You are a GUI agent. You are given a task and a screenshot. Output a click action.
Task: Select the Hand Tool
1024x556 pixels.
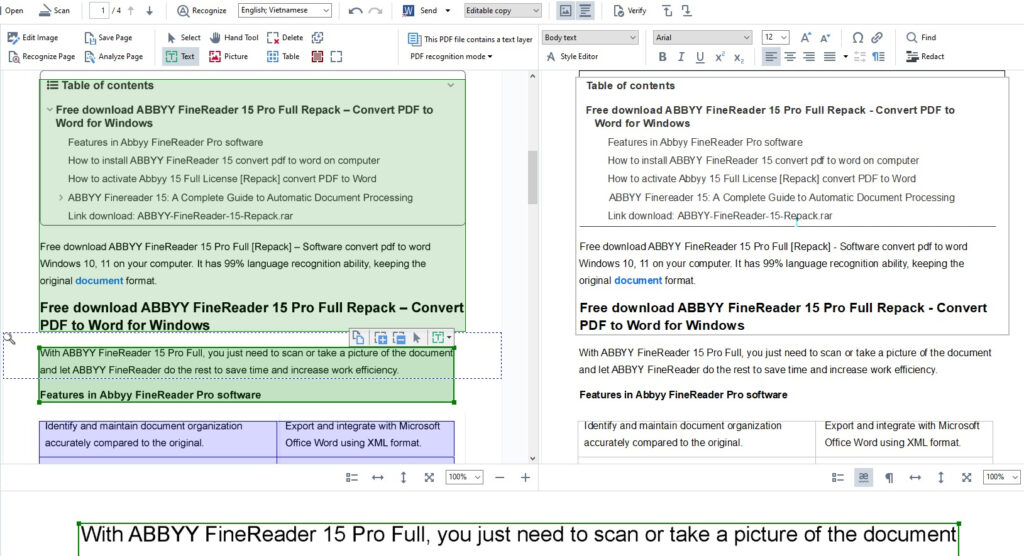(233, 38)
